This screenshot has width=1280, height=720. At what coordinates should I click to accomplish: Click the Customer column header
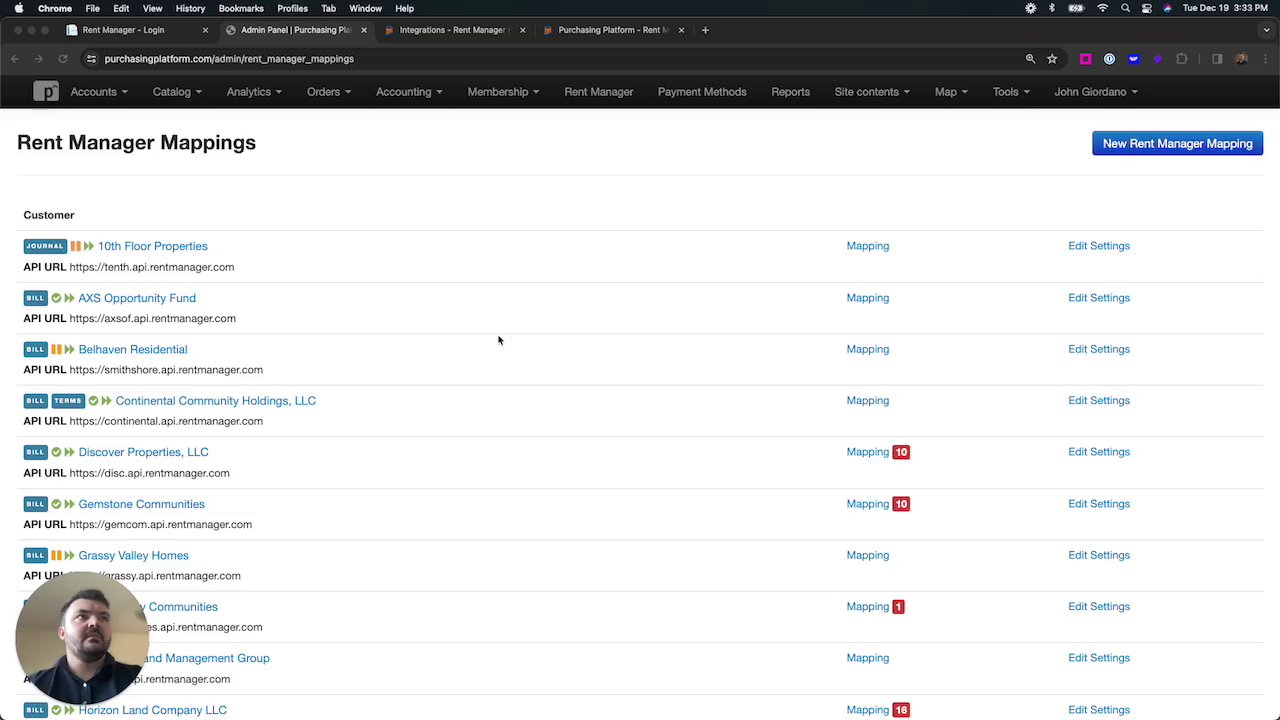point(49,215)
